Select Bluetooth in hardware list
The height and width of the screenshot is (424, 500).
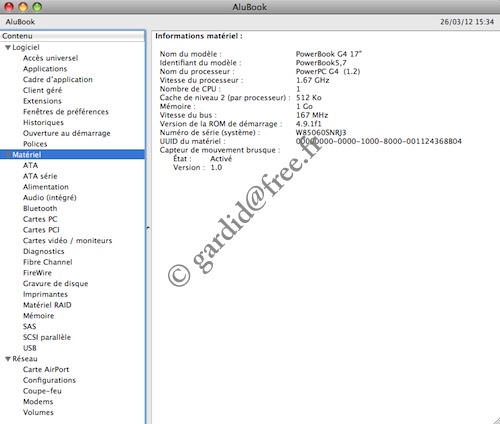point(40,208)
